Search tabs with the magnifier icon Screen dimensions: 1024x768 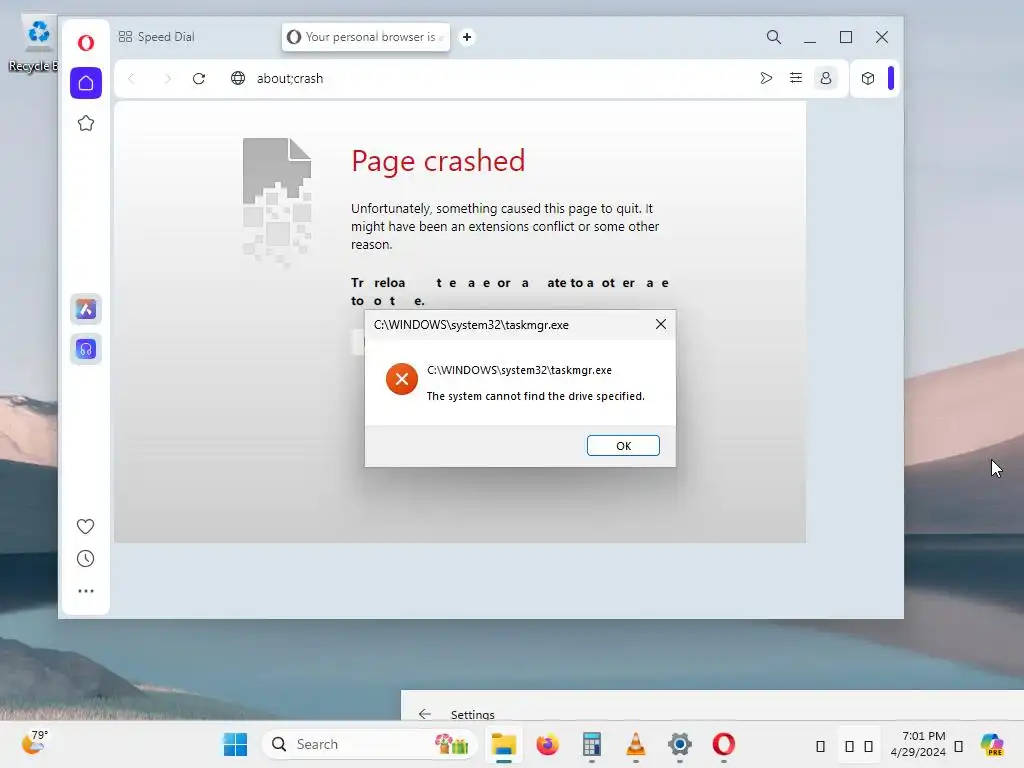click(x=773, y=37)
